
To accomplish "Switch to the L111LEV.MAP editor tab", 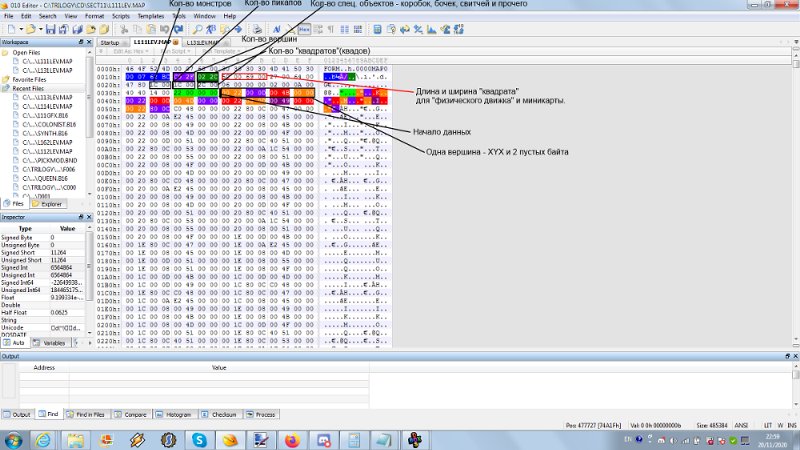I will [155, 42].
